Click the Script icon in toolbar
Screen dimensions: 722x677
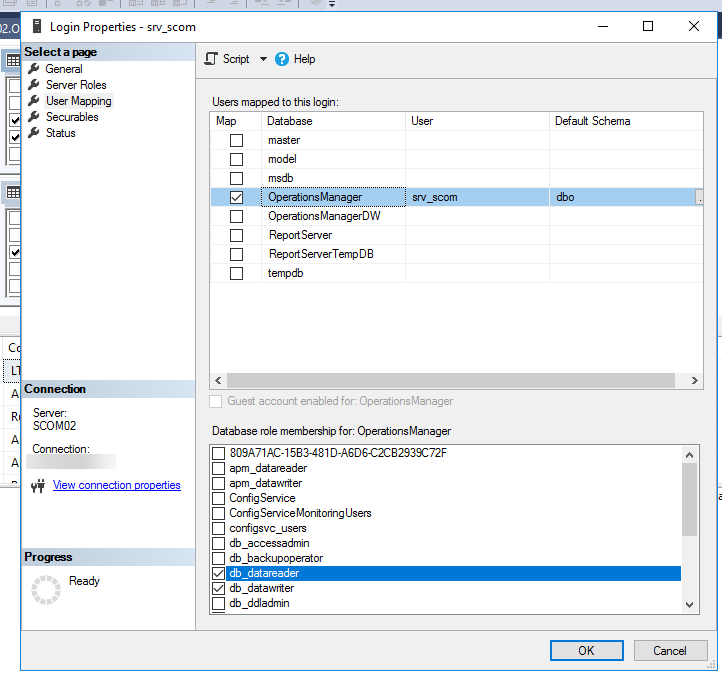point(211,59)
